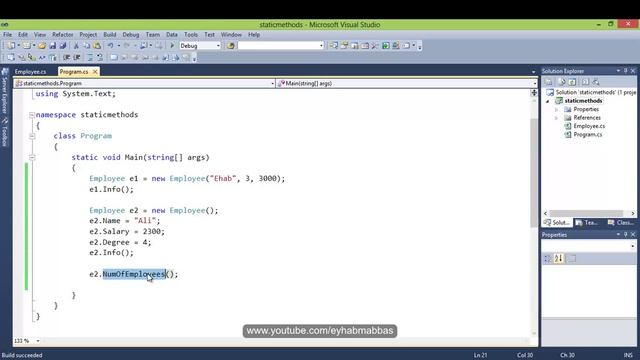This screenshot has width=640, height=360.
Task: Click the Decrease Line Indent icon
Action: (67, 58)
